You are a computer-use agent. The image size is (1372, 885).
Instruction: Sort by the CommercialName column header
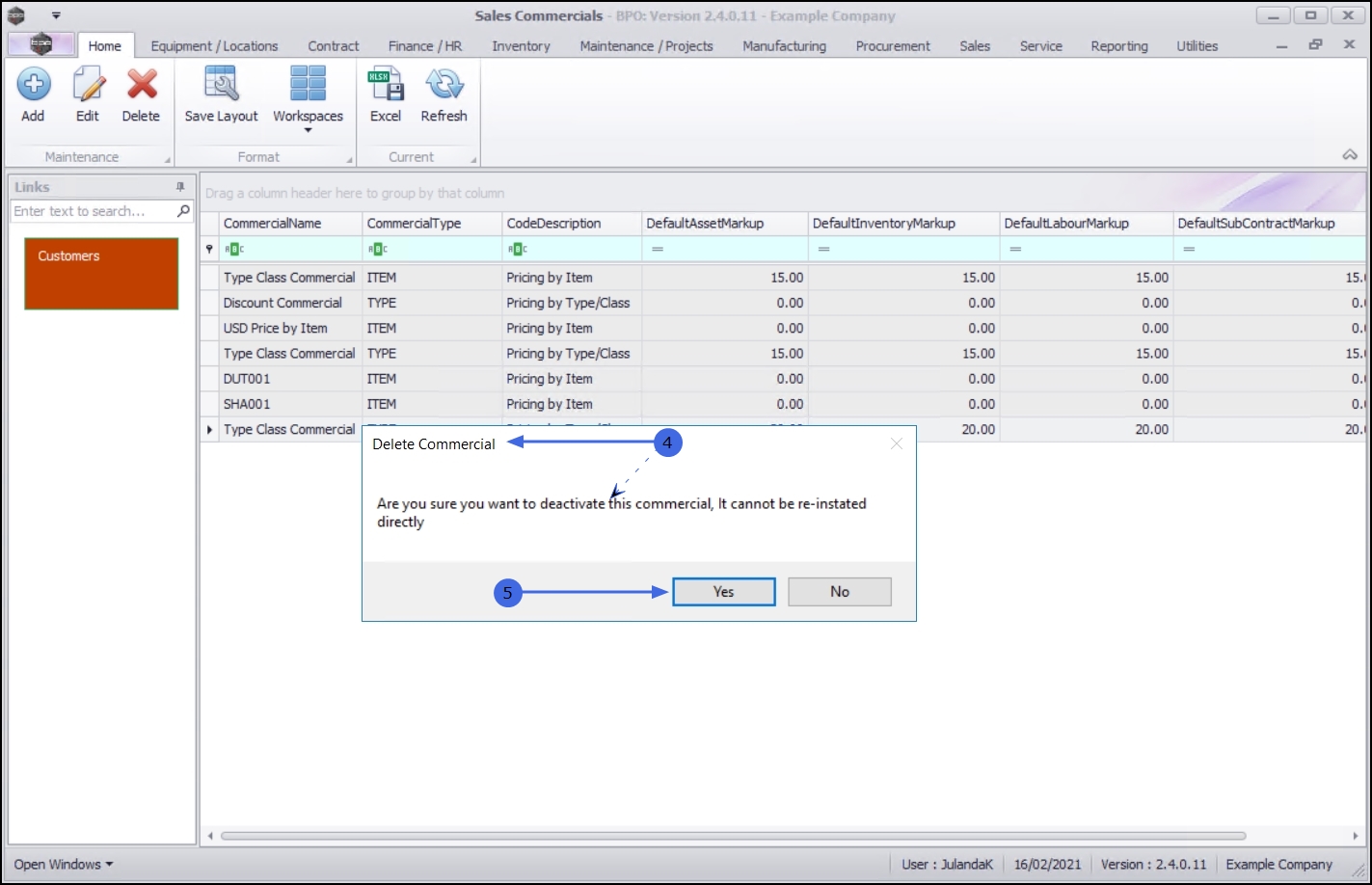290,224
